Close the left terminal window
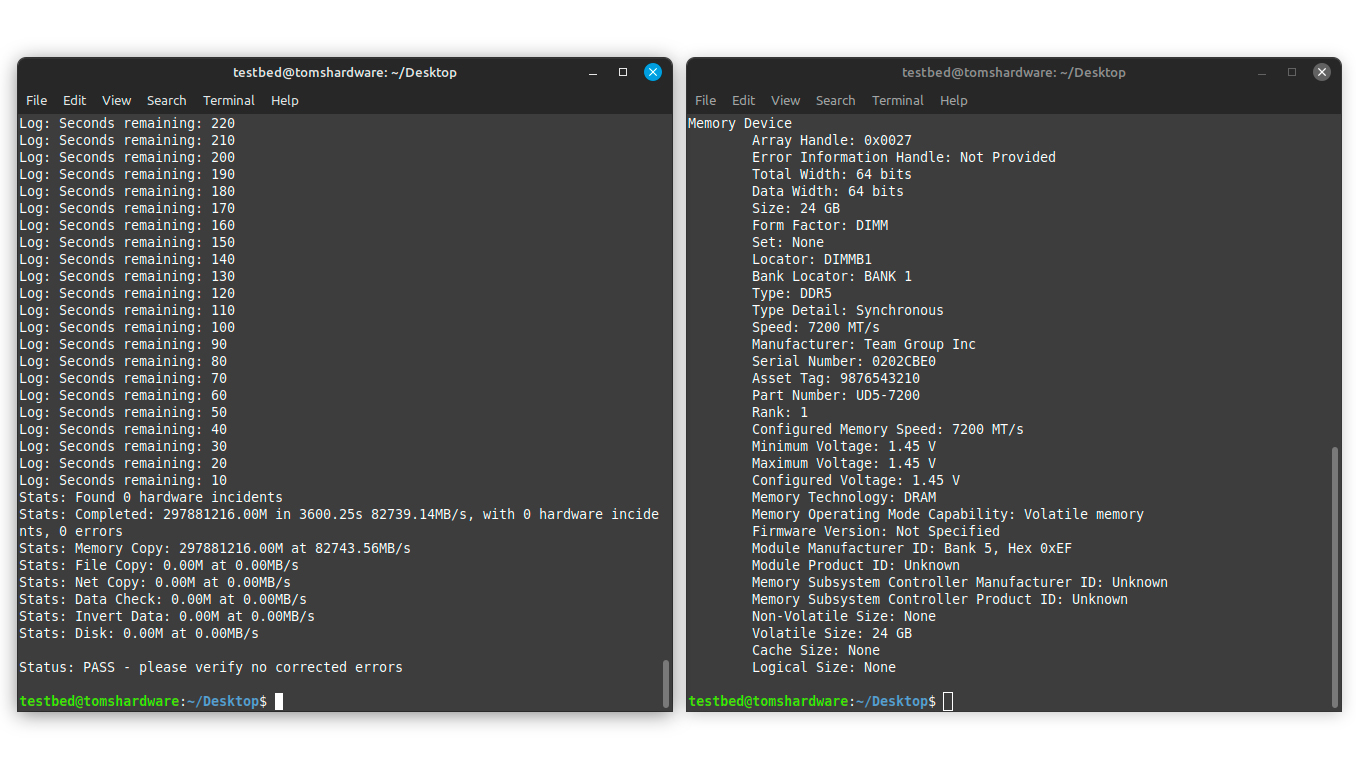 (652, 72)
